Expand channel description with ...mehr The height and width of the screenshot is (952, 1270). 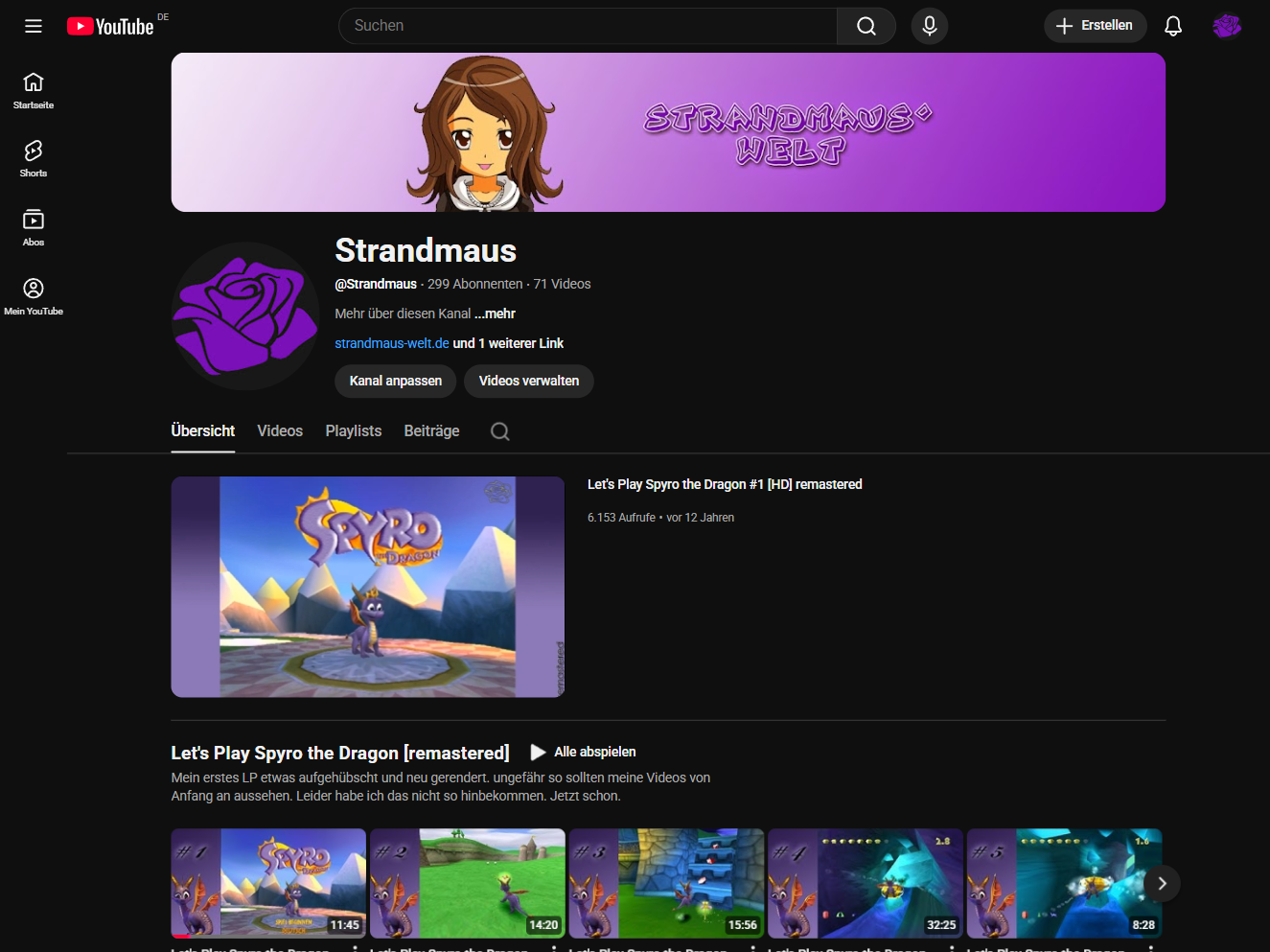click(x=495, y=313)
